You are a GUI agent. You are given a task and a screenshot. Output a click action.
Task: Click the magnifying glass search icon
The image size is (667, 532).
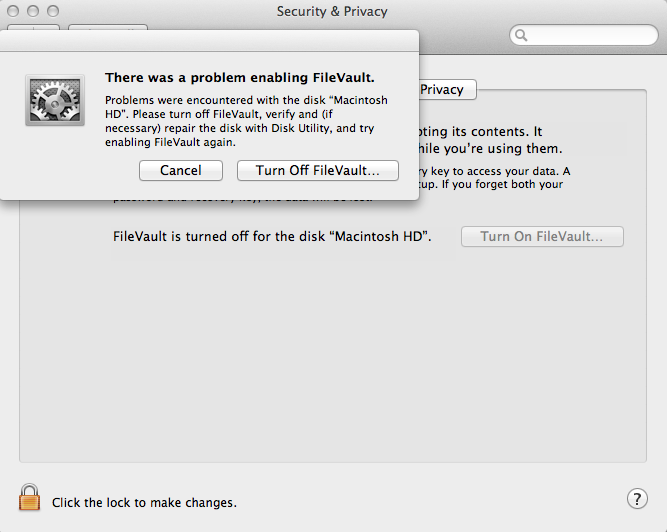pos(521,35)
